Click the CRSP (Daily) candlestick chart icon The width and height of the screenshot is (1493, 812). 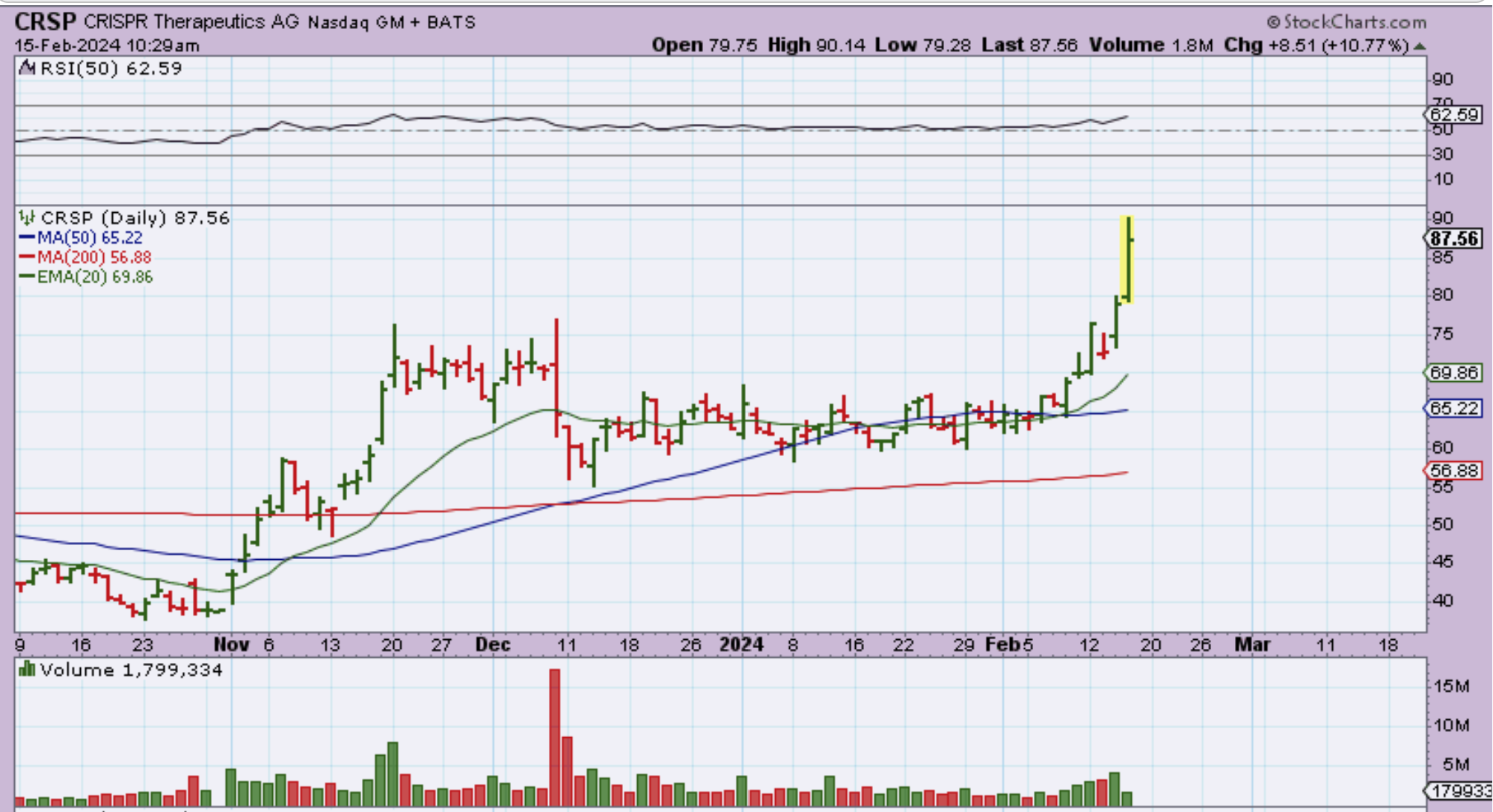[27, 218]
